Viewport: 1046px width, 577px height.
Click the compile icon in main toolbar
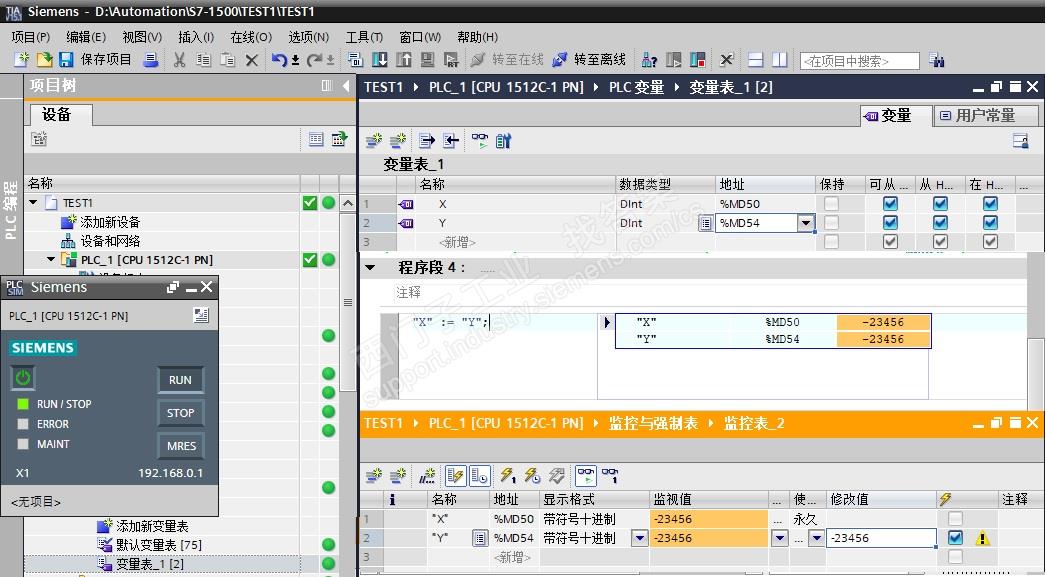(355, 60)
